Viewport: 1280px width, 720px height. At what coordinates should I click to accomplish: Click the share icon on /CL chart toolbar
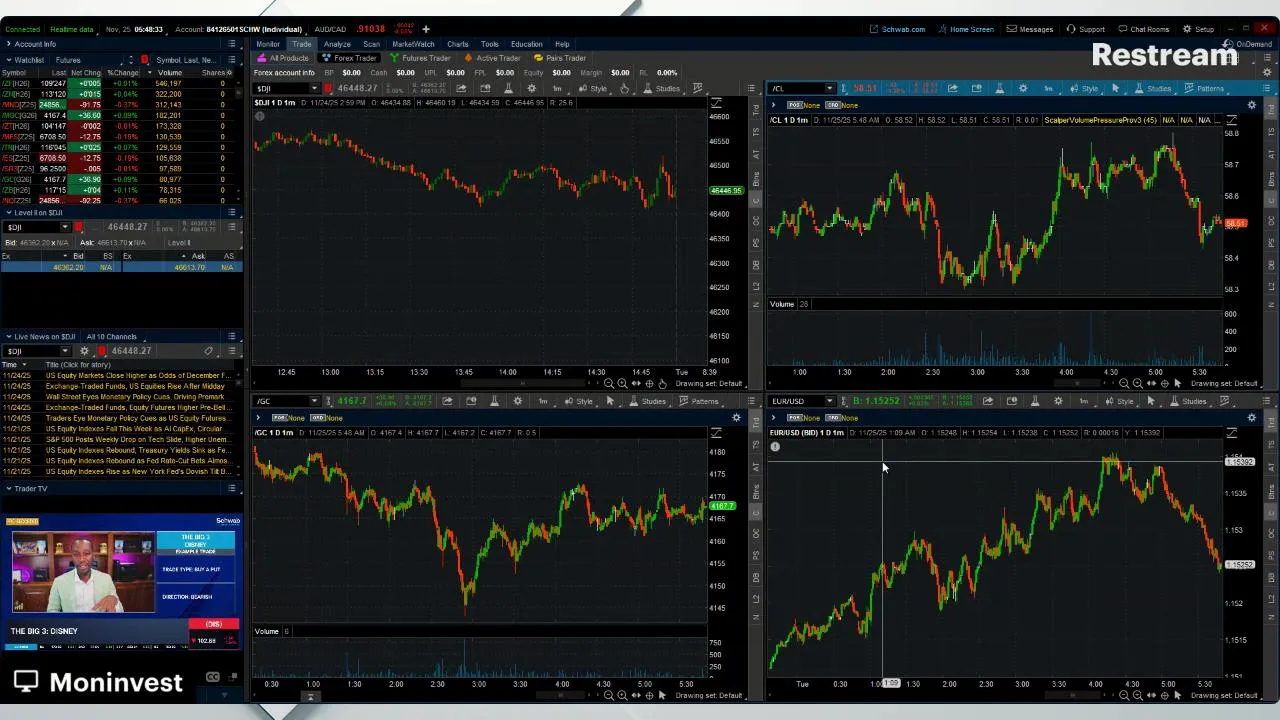point(952,88)
